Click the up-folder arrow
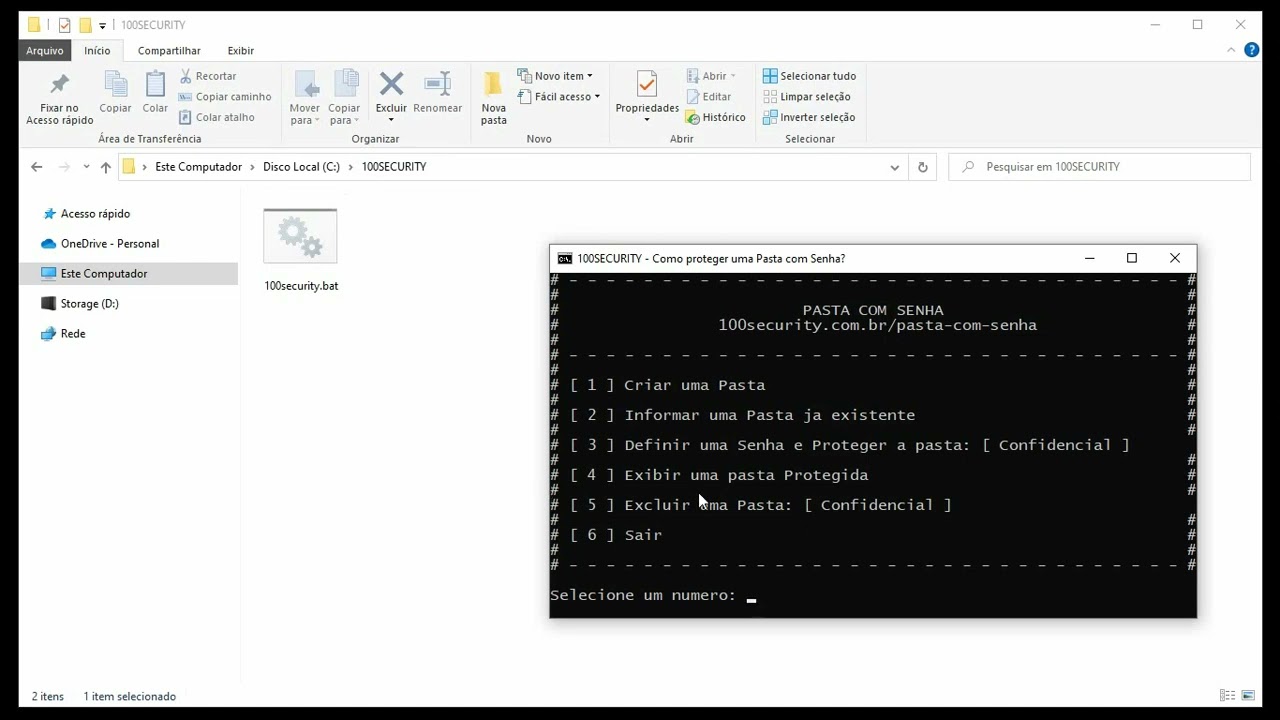Image resolution: width=1280 pixels, height=720 pixels. [105, 167]
